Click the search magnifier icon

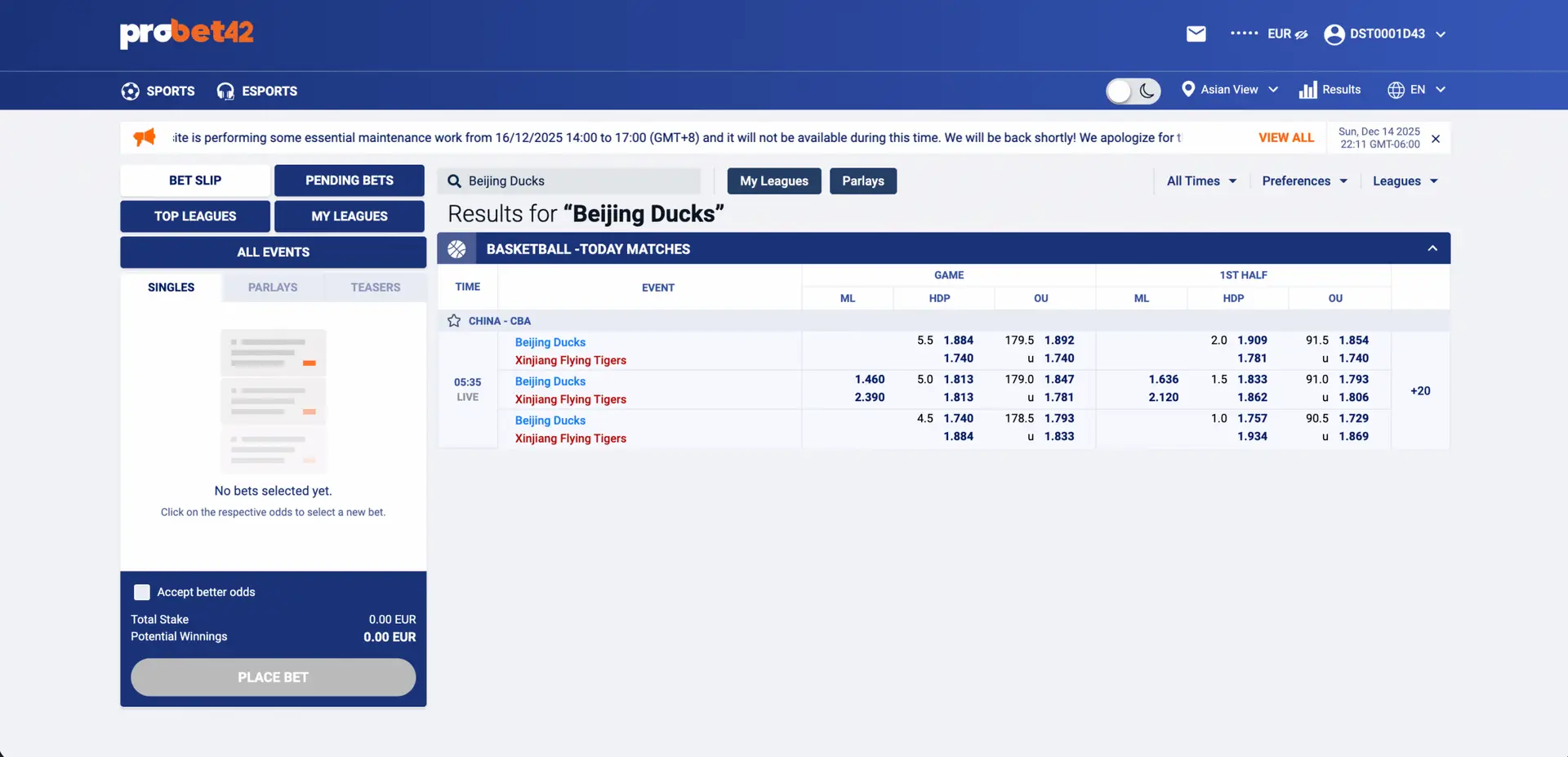pyautogui.click(x=455, y=181)
